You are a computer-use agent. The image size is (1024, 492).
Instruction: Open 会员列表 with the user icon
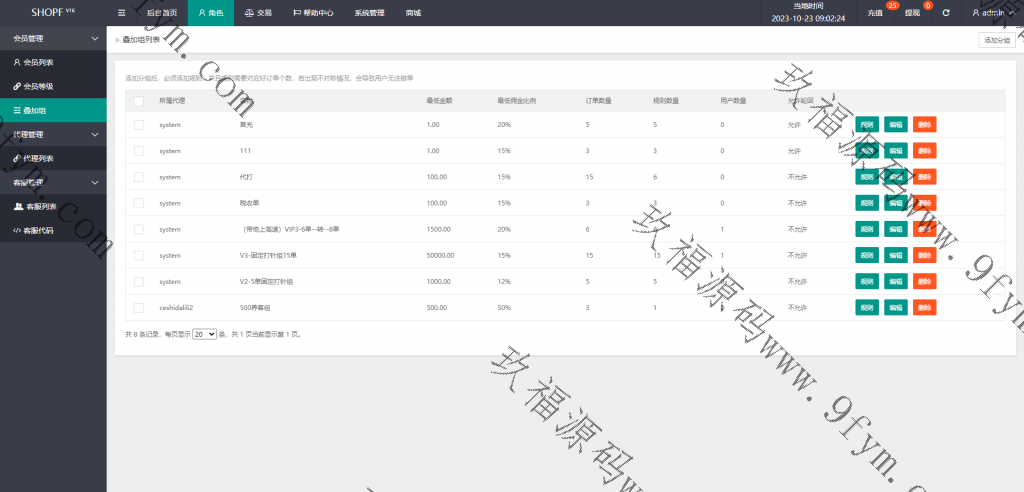pyautogui.click(x=38, y=62)
